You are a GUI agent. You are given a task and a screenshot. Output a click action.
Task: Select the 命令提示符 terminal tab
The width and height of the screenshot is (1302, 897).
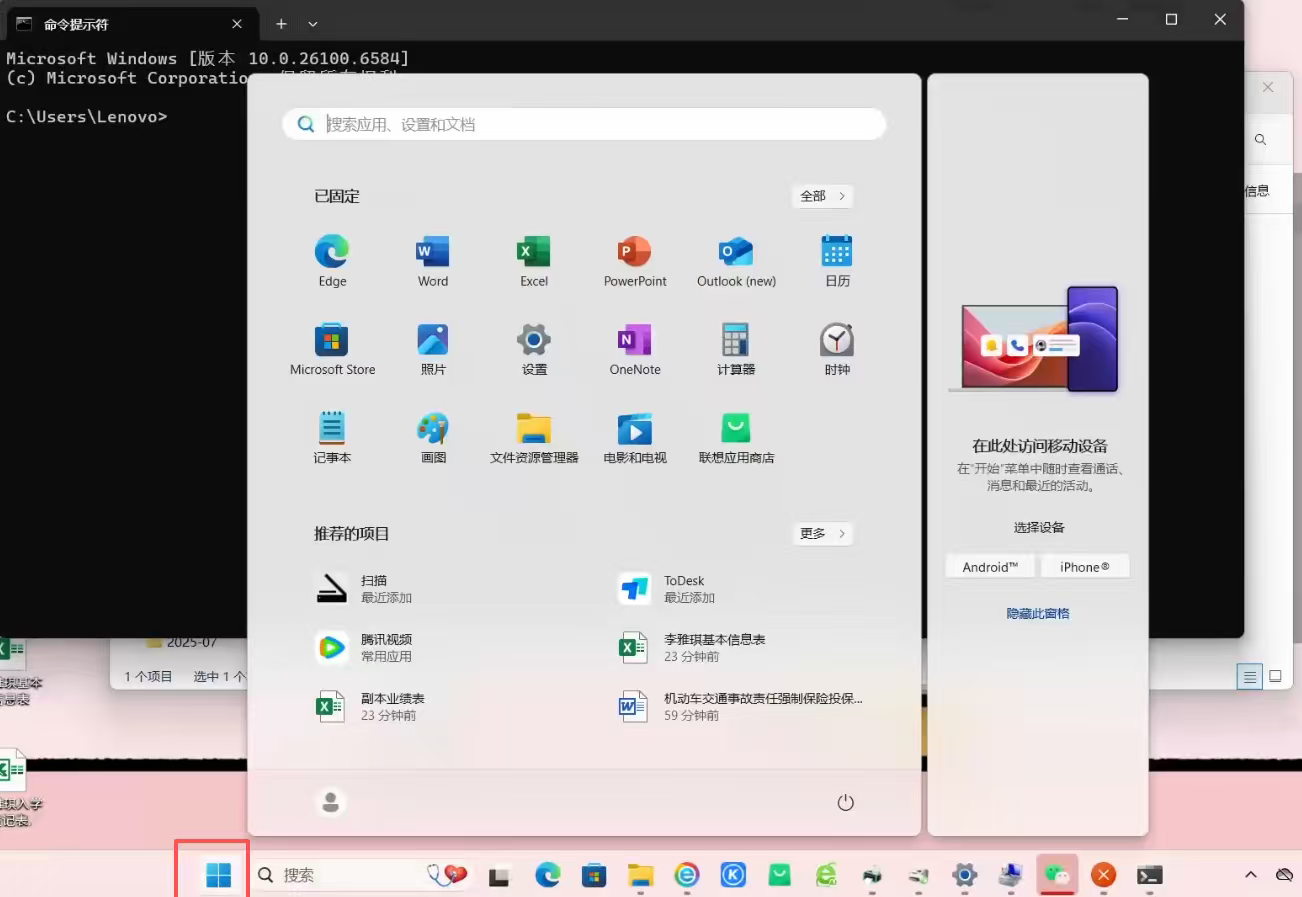tap(120, 23)
